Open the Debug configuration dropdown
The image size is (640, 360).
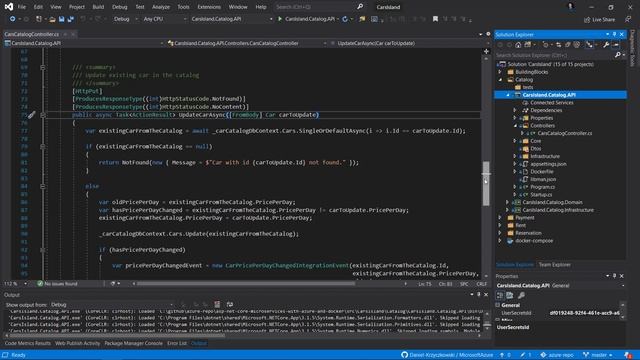coord(126,19)
